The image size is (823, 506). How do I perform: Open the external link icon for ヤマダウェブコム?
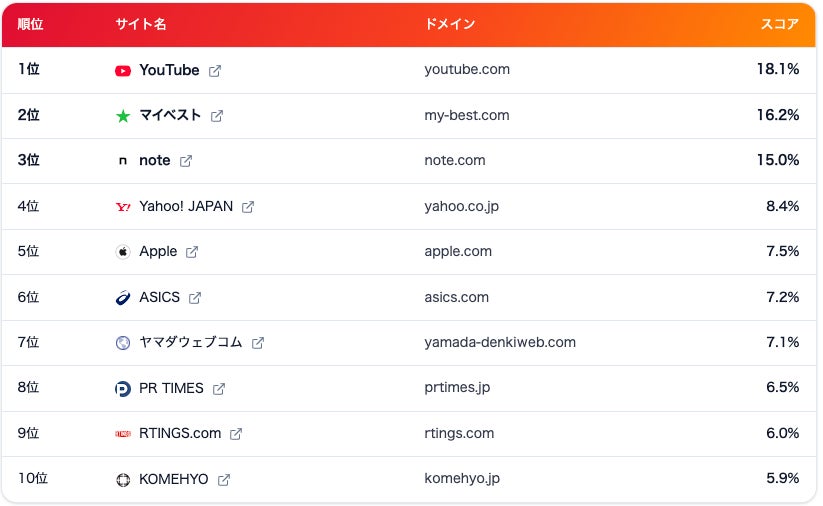[258, 343]
